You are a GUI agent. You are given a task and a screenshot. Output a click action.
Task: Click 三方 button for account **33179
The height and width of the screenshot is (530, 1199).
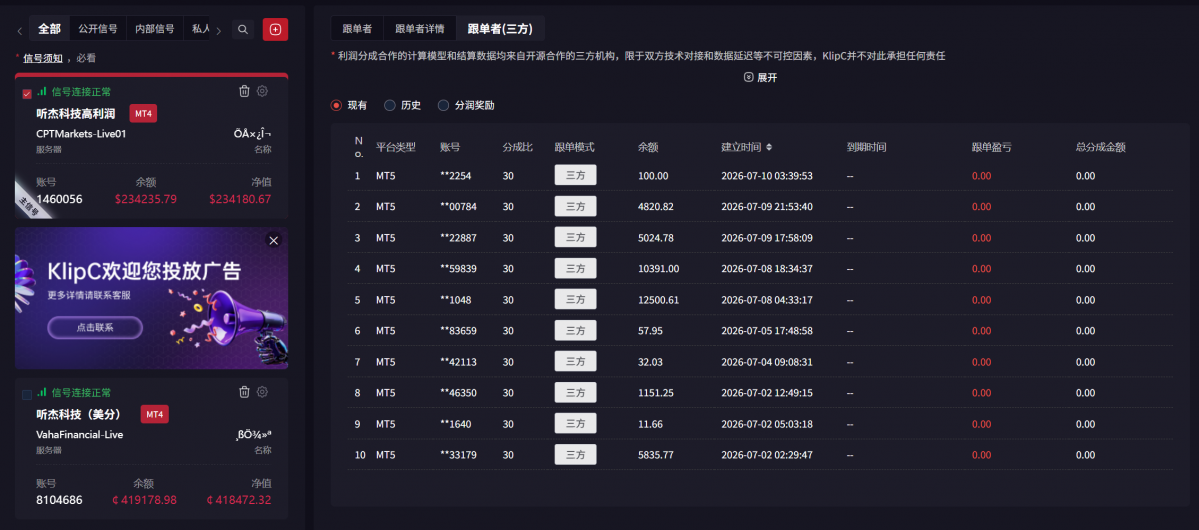[575, 454]
